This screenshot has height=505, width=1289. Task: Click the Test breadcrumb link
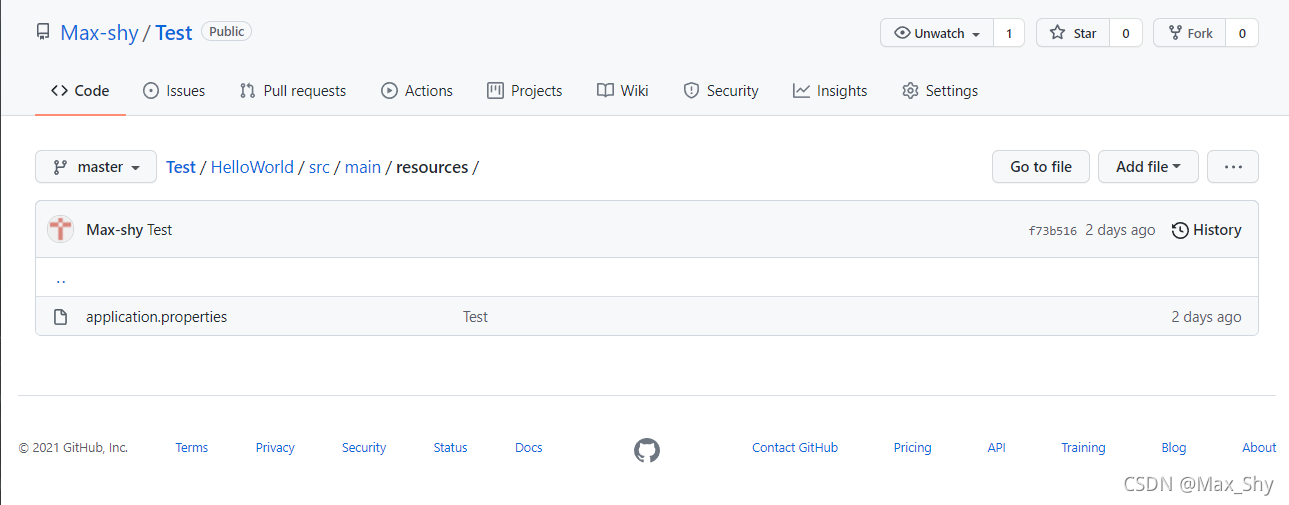pos(181,167)
